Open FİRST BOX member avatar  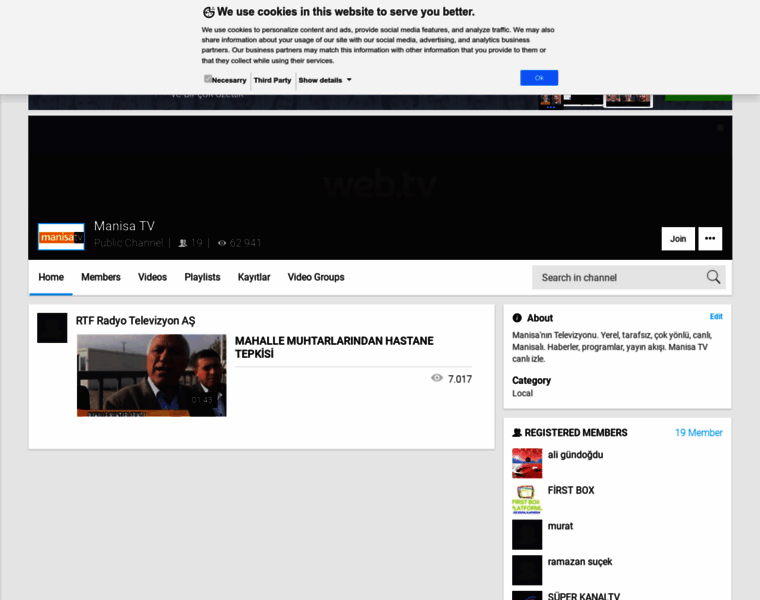click(x=527, y=499)
